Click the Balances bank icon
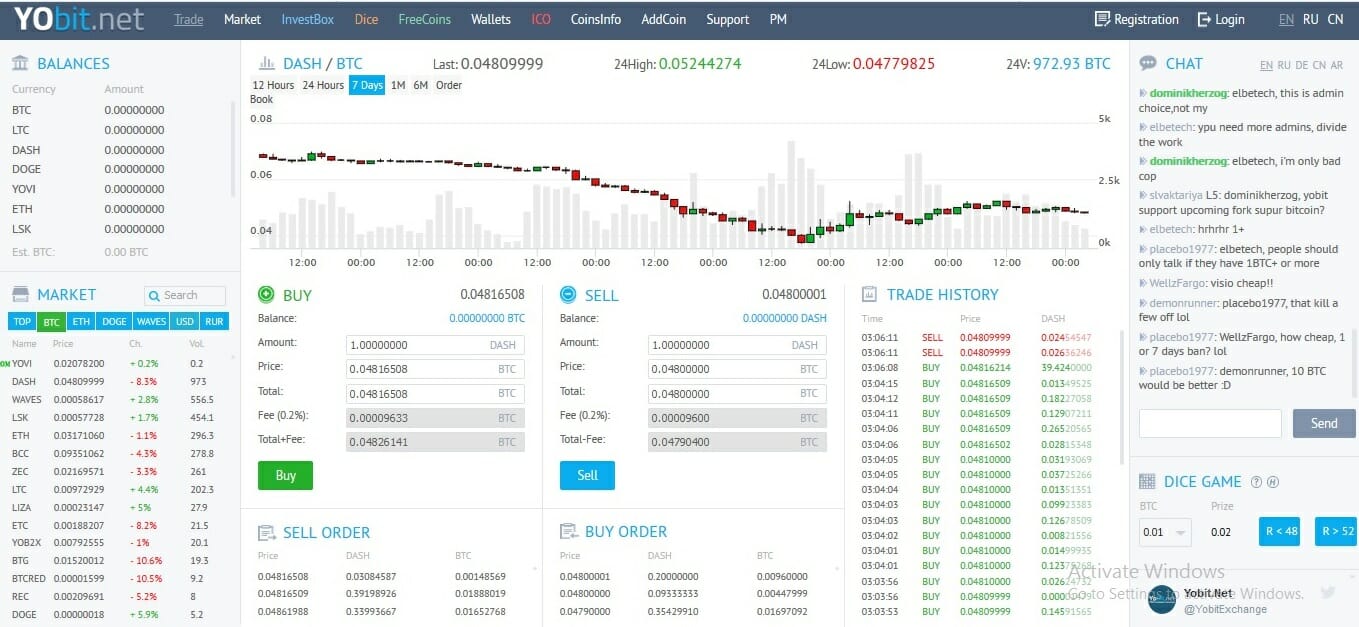This screenshot has width=1359, height=627. pyautogui.click(x=20, y=63)
